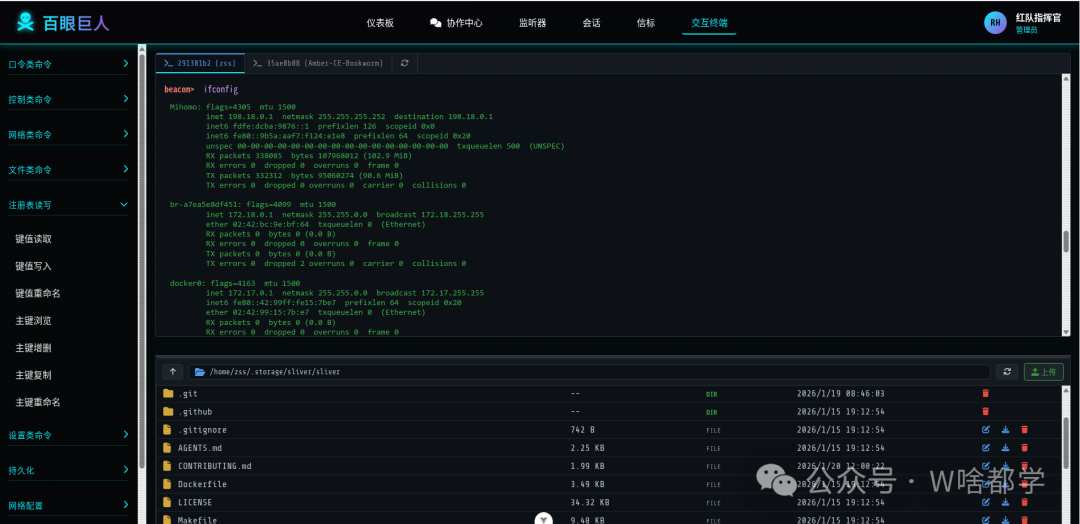Expand the 控制类命令 menu
This screenshot has height=524, width=1080.
(68, 99)
